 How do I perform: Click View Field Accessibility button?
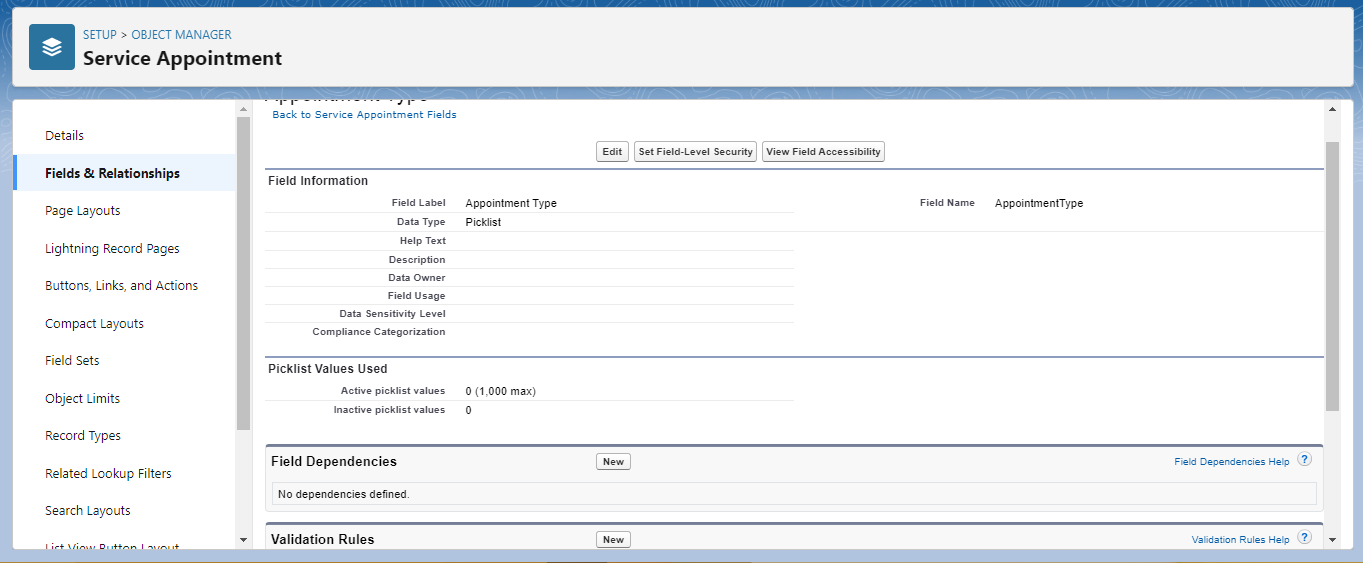(823, 152)
